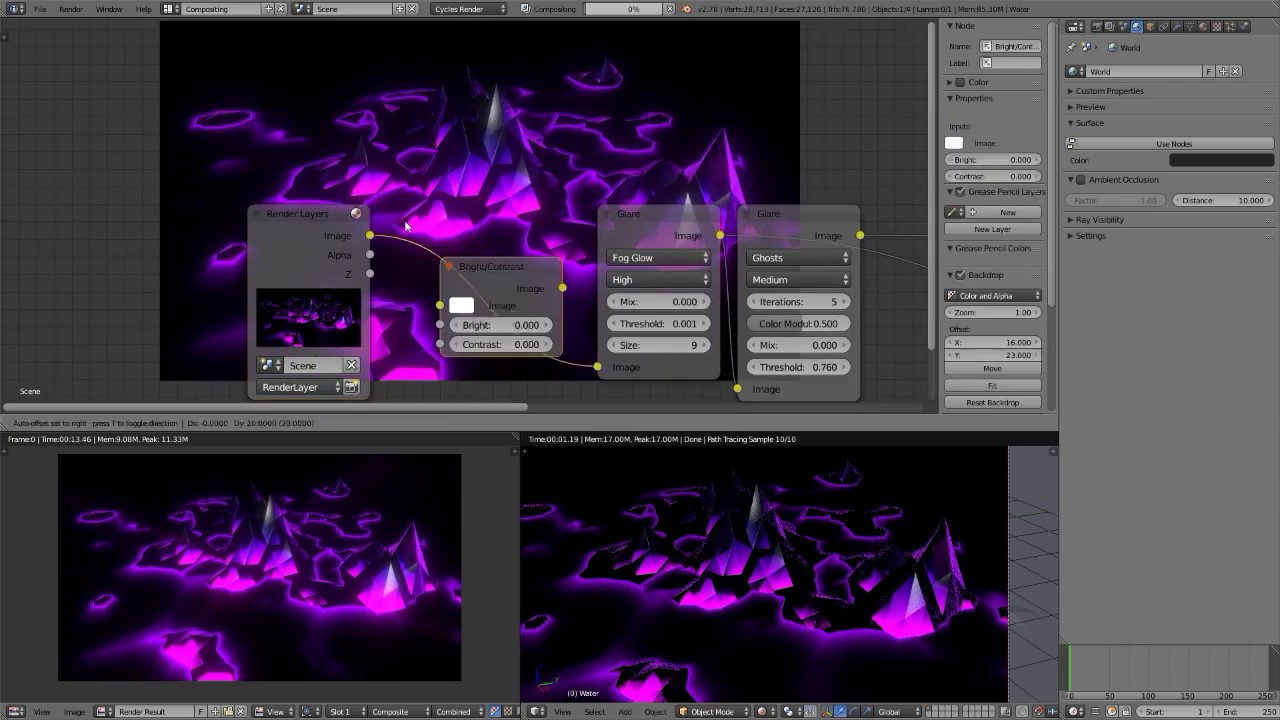This screenshot has width=1280, height=720.
Task: Click the Fit backdrop button
Action: [x=993, y=385]
